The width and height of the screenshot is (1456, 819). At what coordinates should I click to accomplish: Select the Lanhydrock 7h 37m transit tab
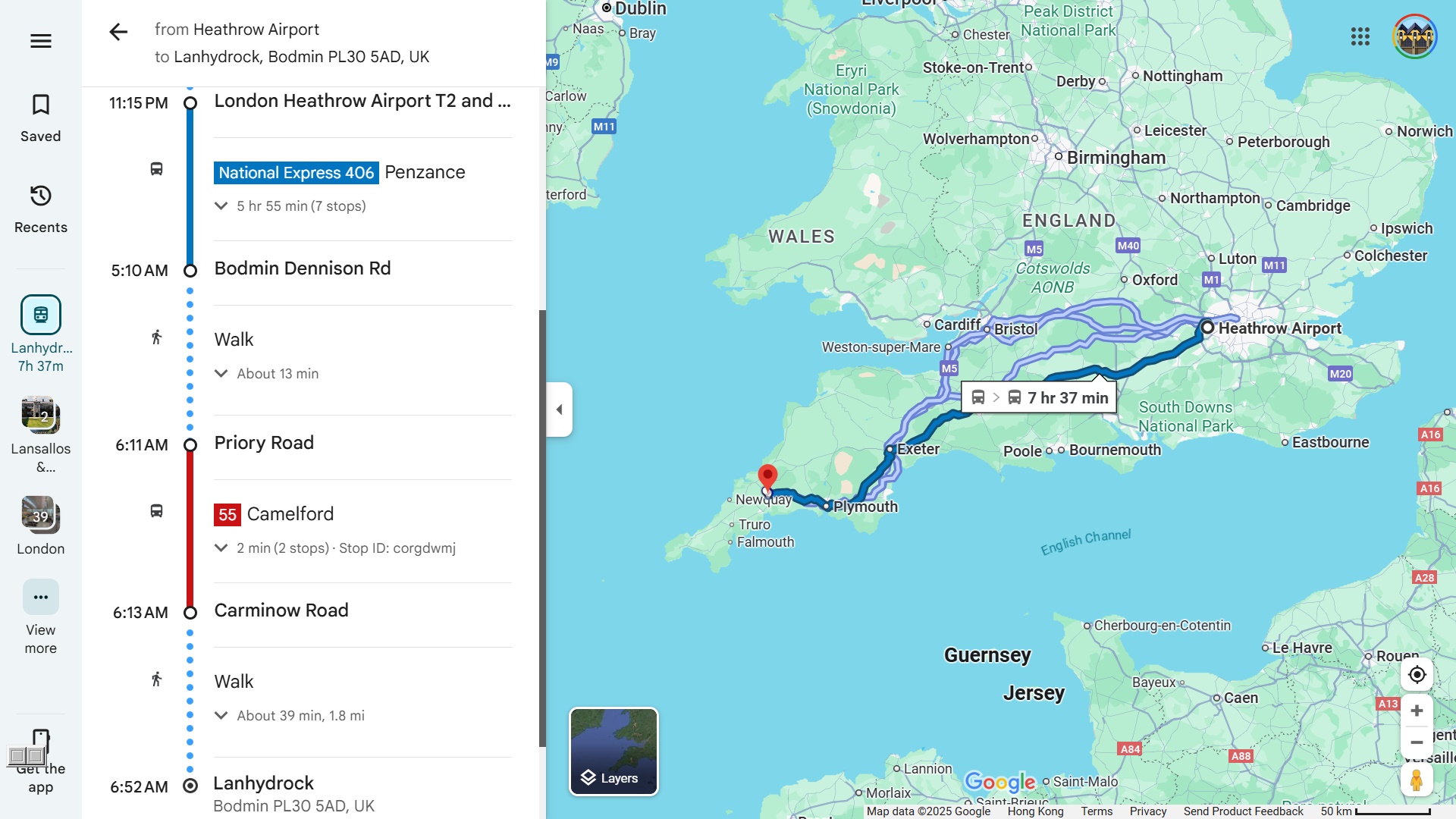click(x=41, y=315)
